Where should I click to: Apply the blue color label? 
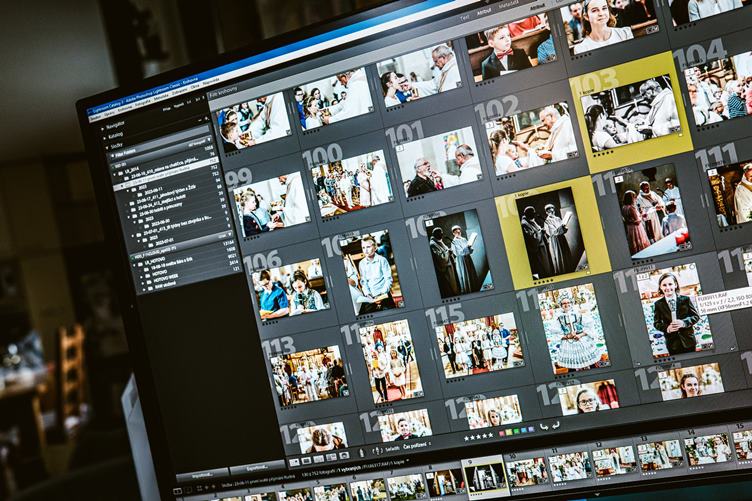click(x=523, y=430)
